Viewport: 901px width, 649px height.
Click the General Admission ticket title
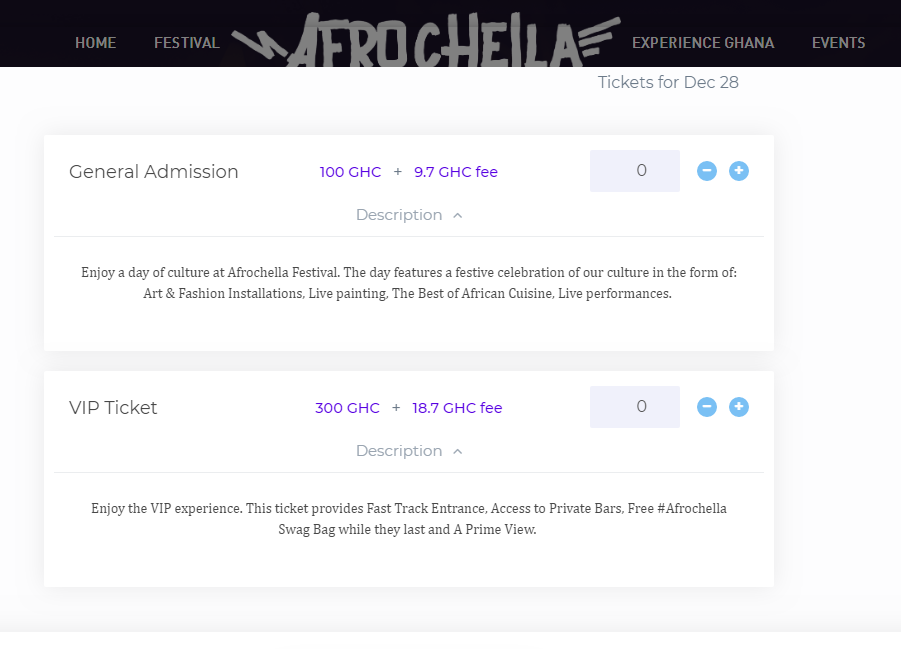[x=154, y=172]
